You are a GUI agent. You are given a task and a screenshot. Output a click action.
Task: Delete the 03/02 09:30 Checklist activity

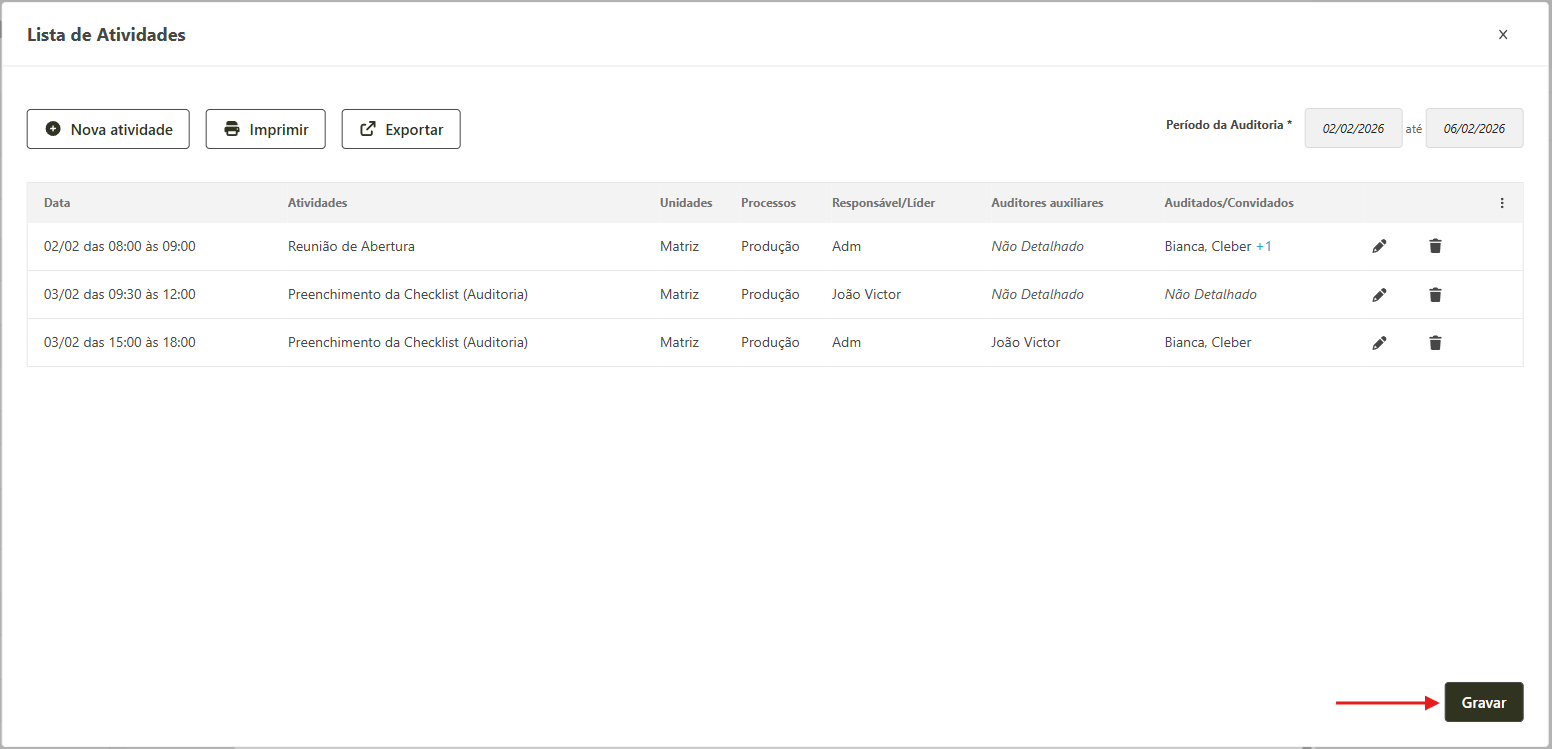(x=1435, y=294)
